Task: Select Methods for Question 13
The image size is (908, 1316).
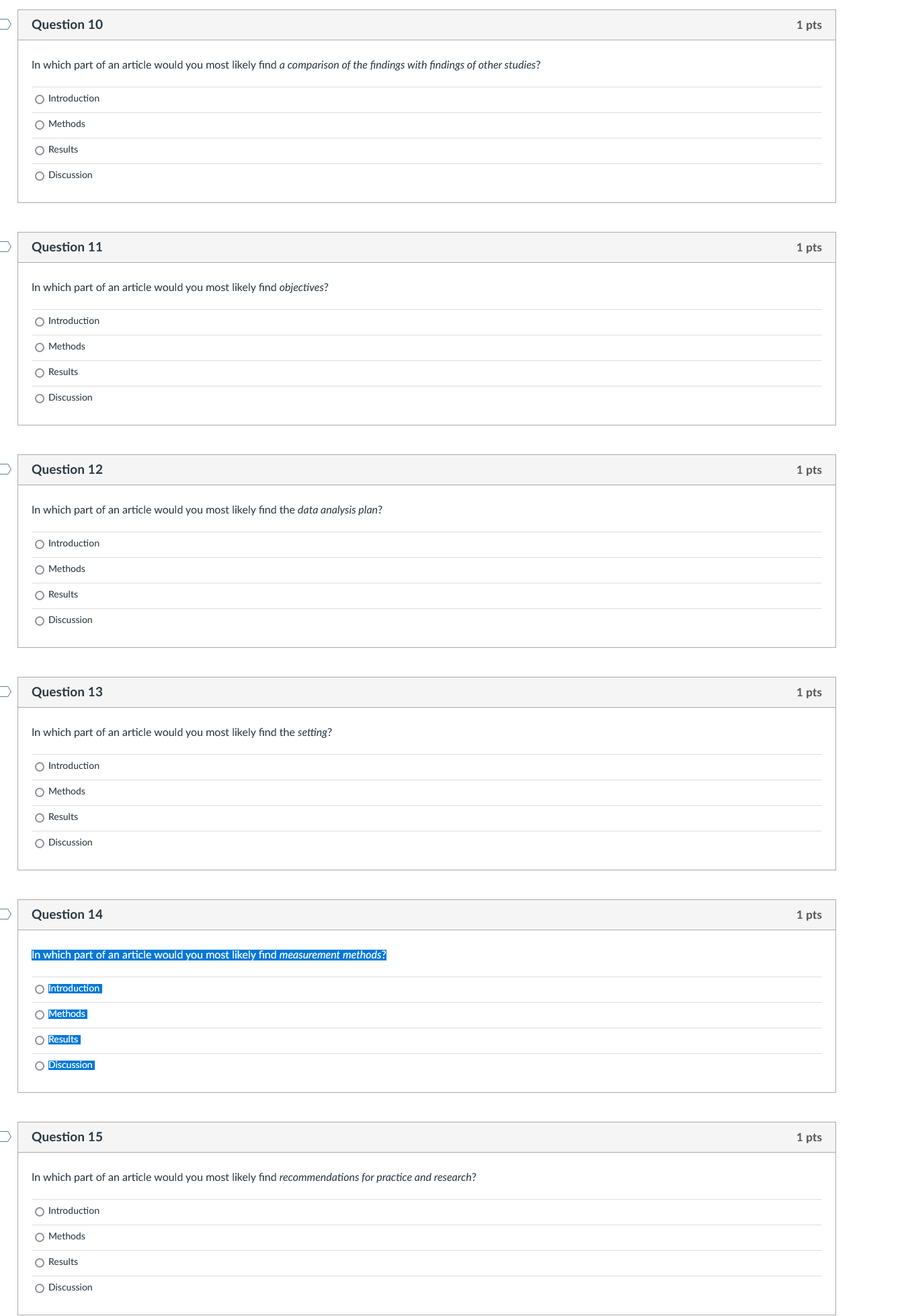Action: click(x=40, y=792)
